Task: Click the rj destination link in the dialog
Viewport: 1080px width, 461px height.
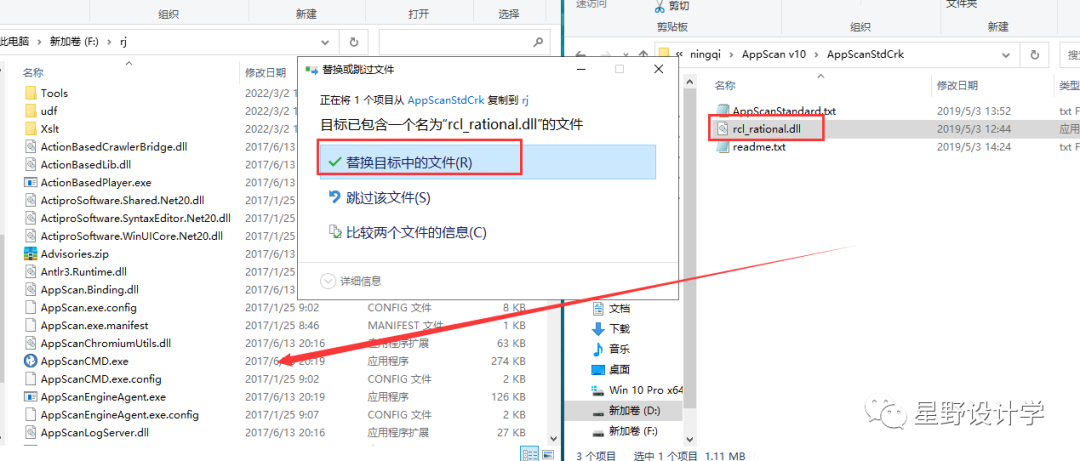Action: pyautogui.click(x=525, y=100)
